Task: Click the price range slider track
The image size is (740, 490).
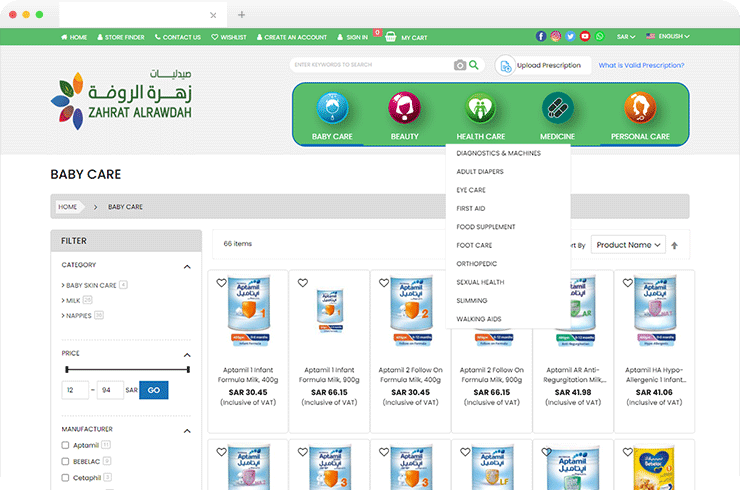Action: tap(127, 369)
